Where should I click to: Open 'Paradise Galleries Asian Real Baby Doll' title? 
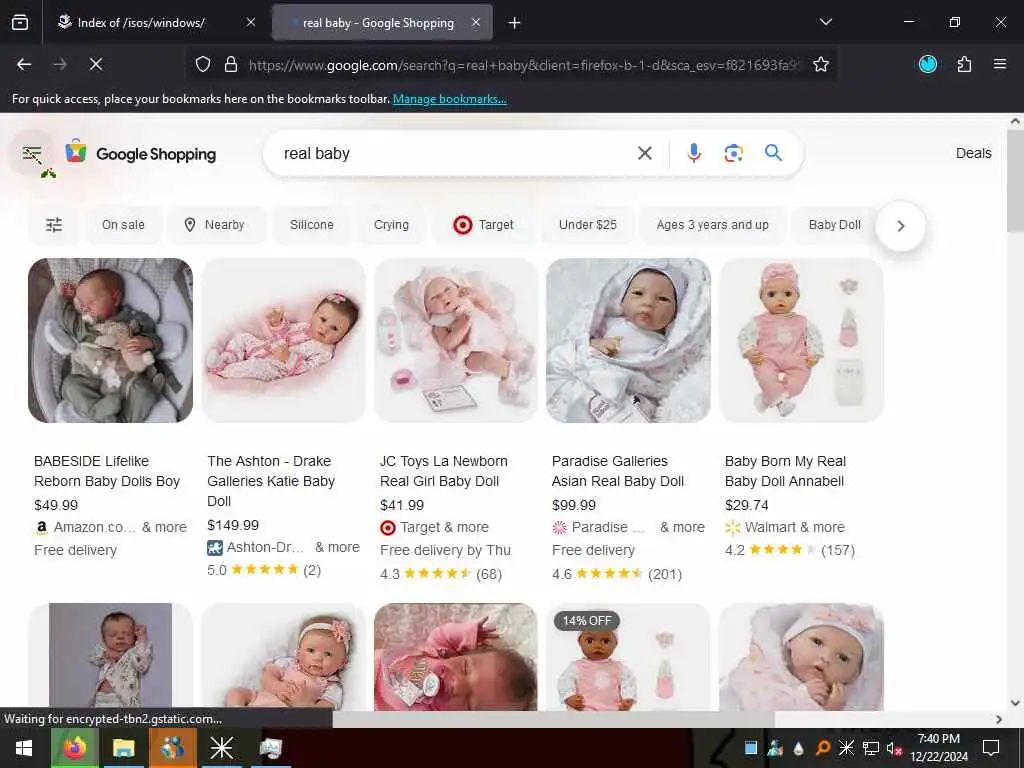(618, 472)
